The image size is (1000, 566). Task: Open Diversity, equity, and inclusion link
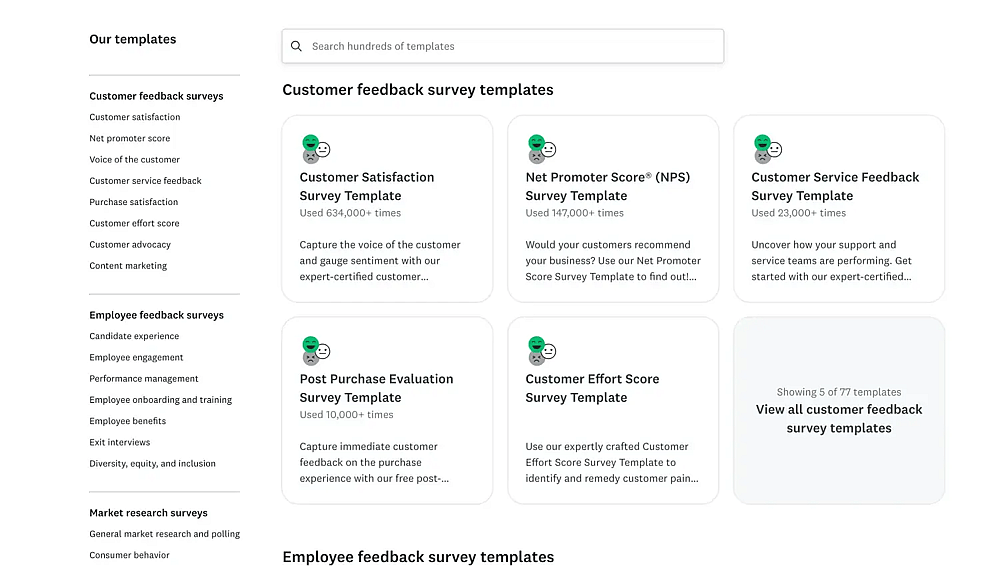[152, 463]
